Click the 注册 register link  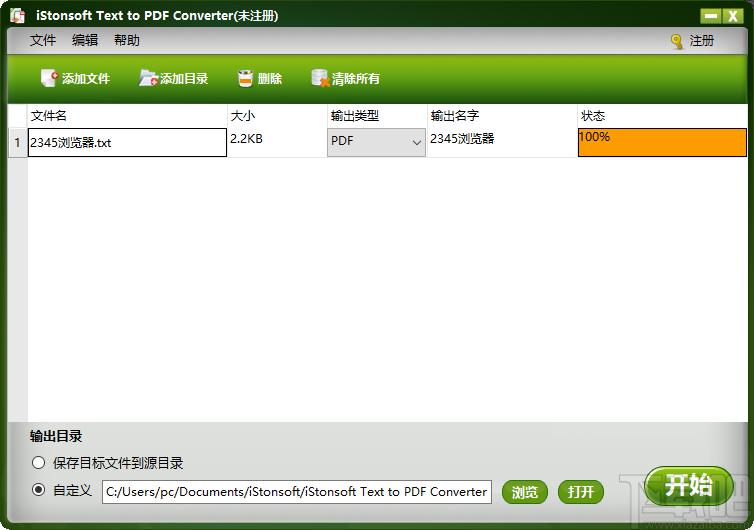coord(702,41)
